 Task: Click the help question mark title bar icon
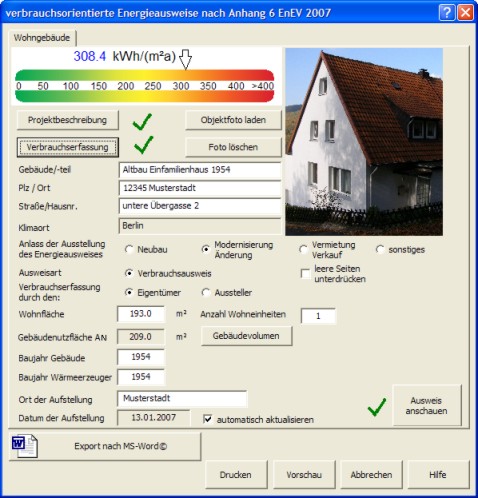click(447, 13)
